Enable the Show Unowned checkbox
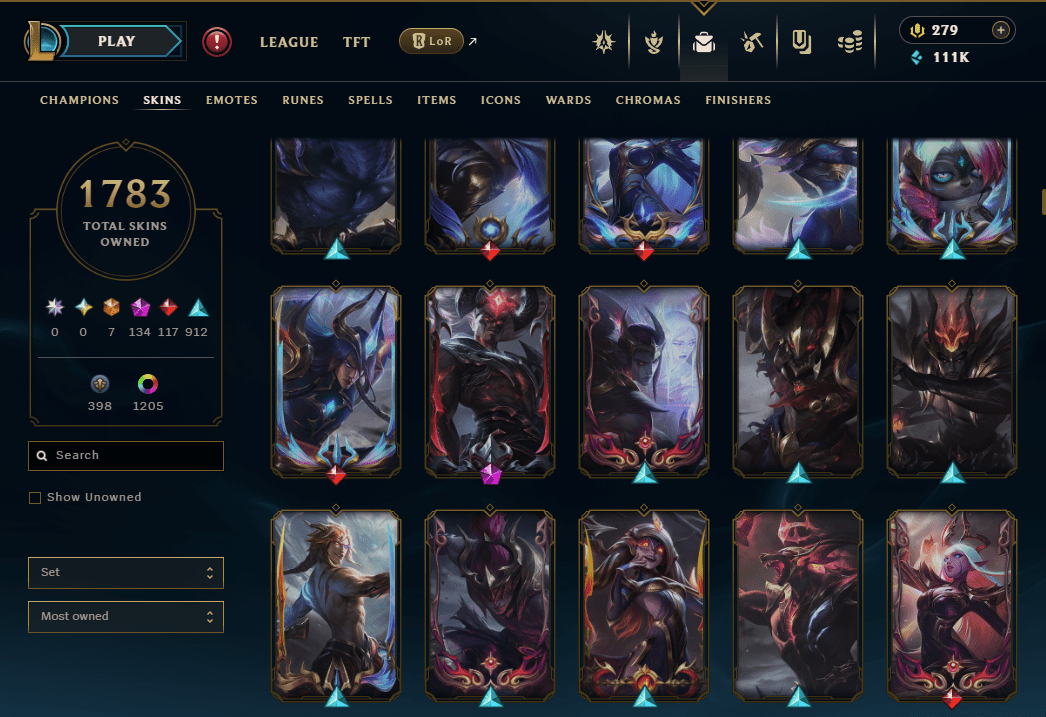The height and width of the screenshot is (717, 1046). click(x=35, y=498)
